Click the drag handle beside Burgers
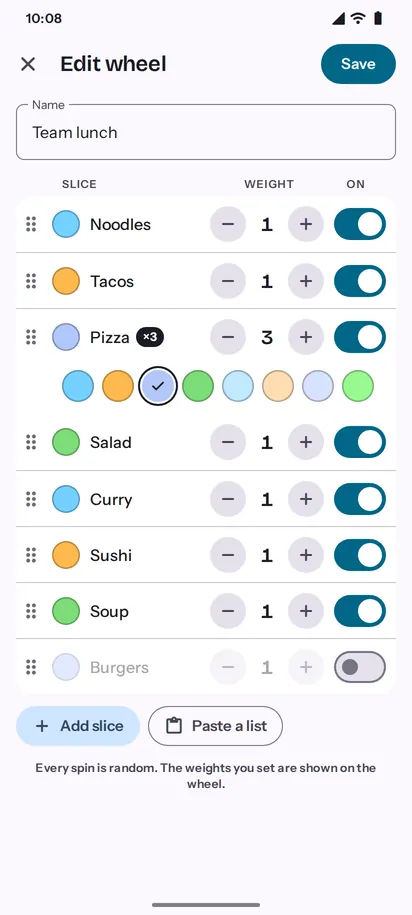Viewport: 412px width, 915px height. pyautogui.click(x=32, y=668)
